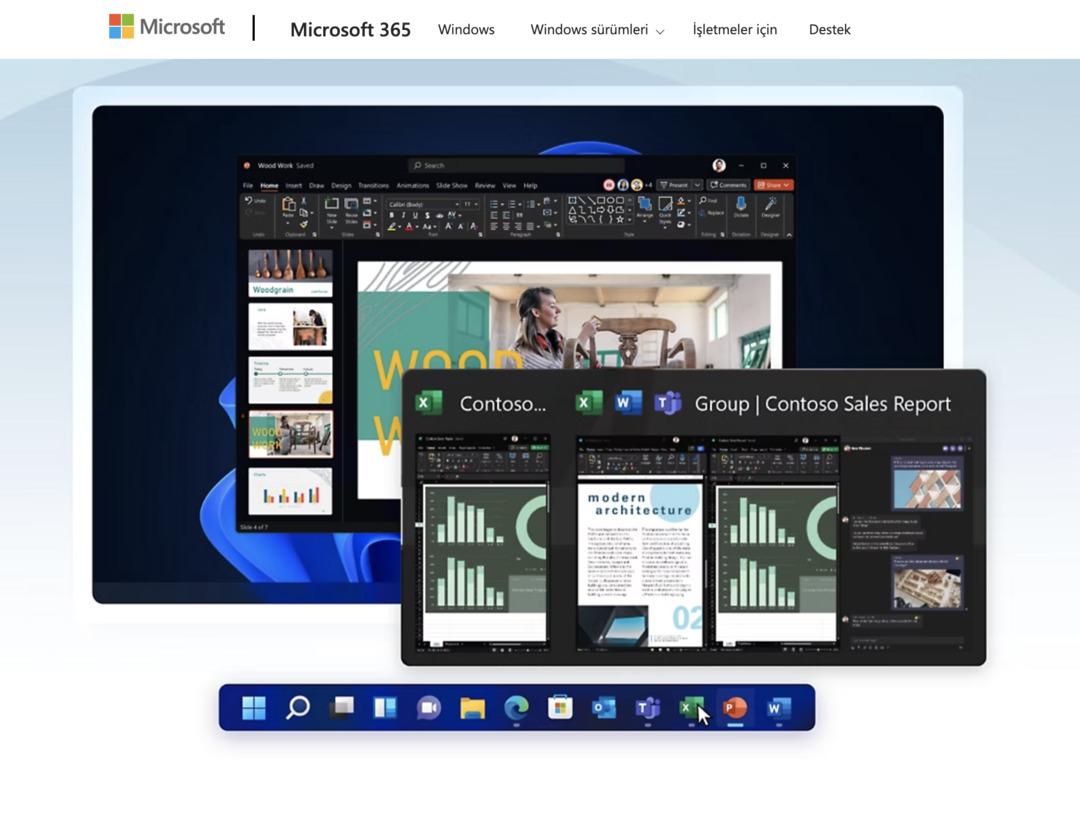Open the Review ribbon tab
Viewport: 1080px width, 835px height.
click(485, 185)
